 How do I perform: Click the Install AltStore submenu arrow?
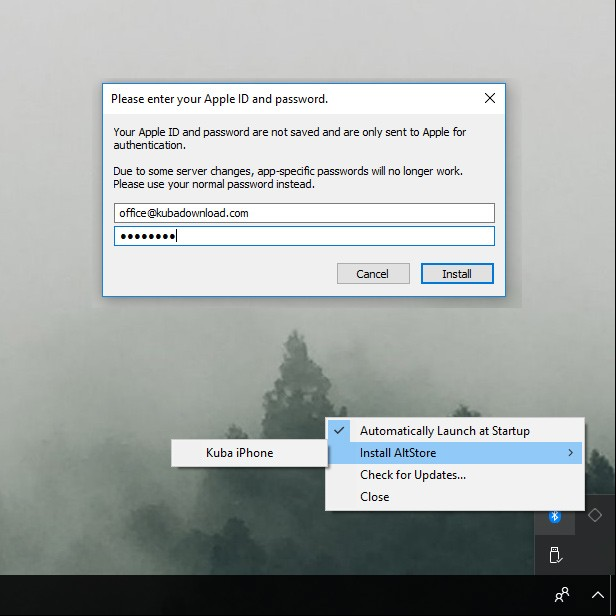click(570, 453)
